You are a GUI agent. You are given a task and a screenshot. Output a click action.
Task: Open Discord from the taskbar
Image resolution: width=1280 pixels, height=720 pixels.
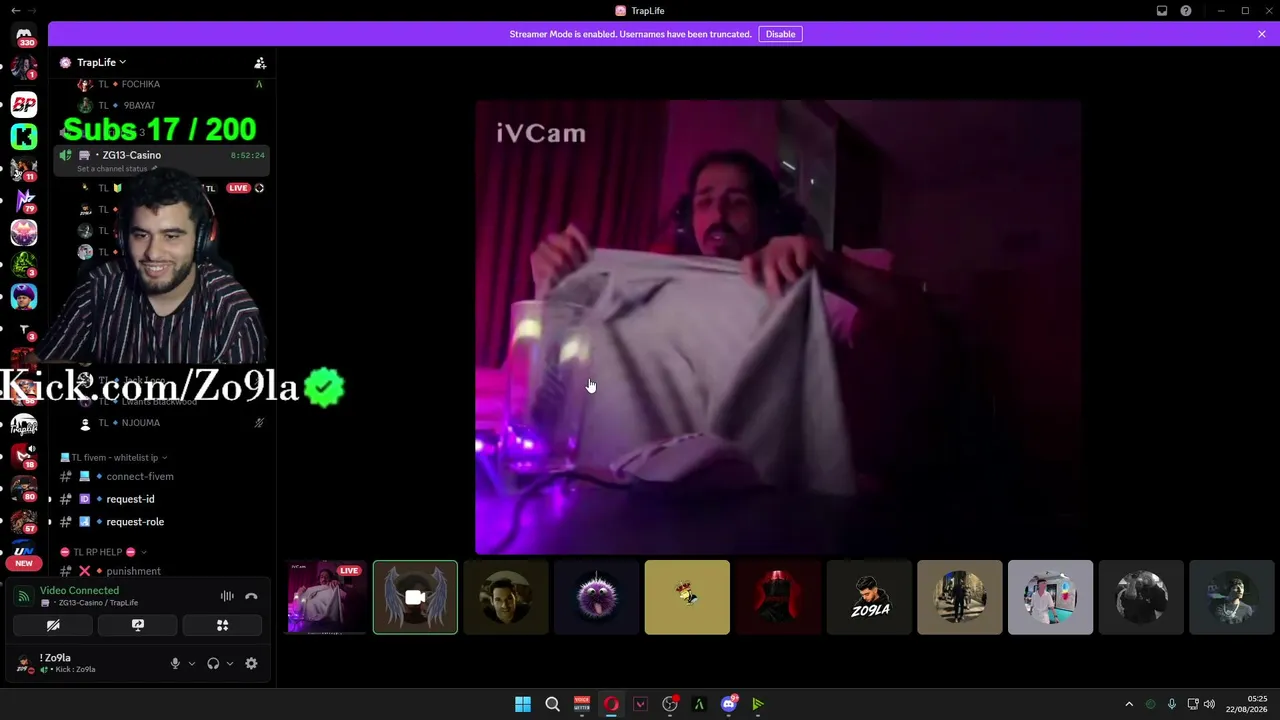point(729,704)
